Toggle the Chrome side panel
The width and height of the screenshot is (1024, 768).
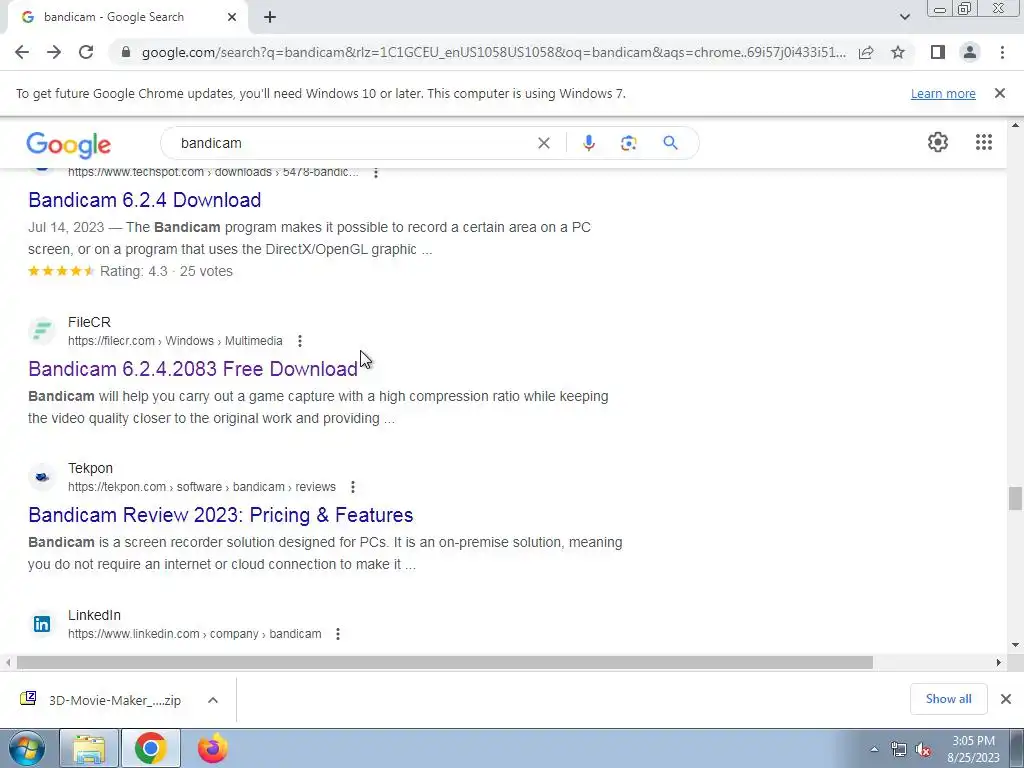(x=938, y=52)
